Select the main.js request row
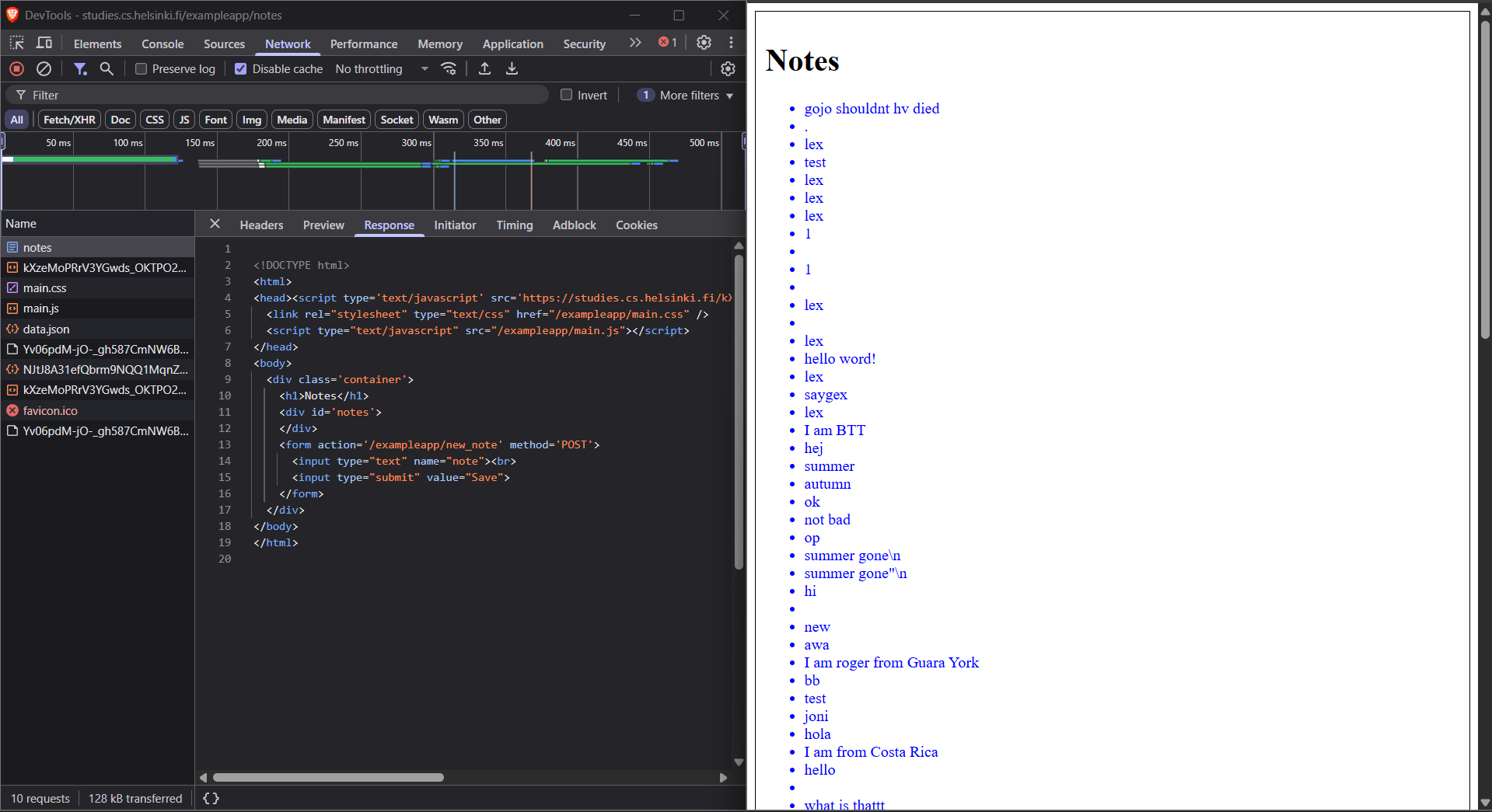The image size is (1492, 812). click(41, 308)
